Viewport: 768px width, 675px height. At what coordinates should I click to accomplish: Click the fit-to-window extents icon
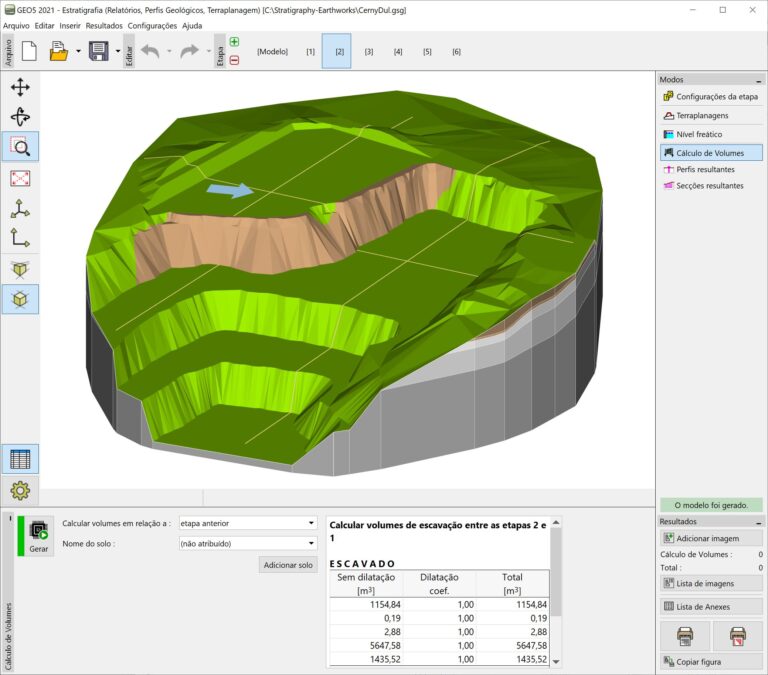click(20, 178)
